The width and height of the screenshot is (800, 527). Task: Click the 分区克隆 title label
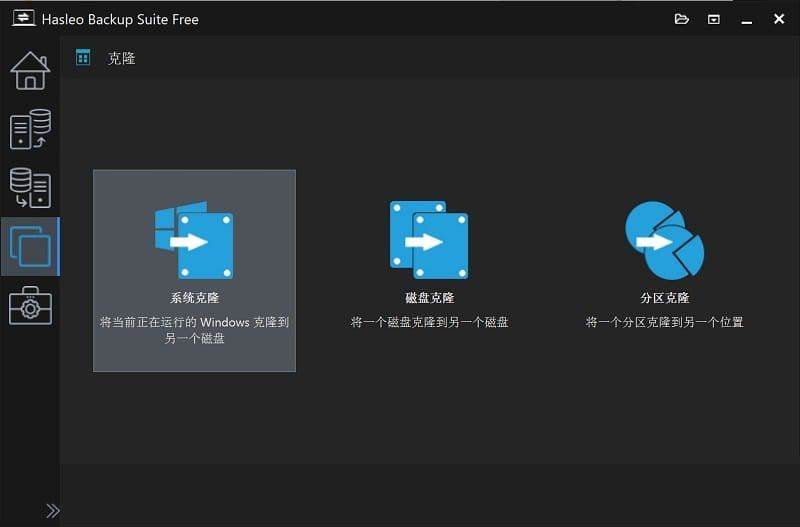tap(664, 298)
